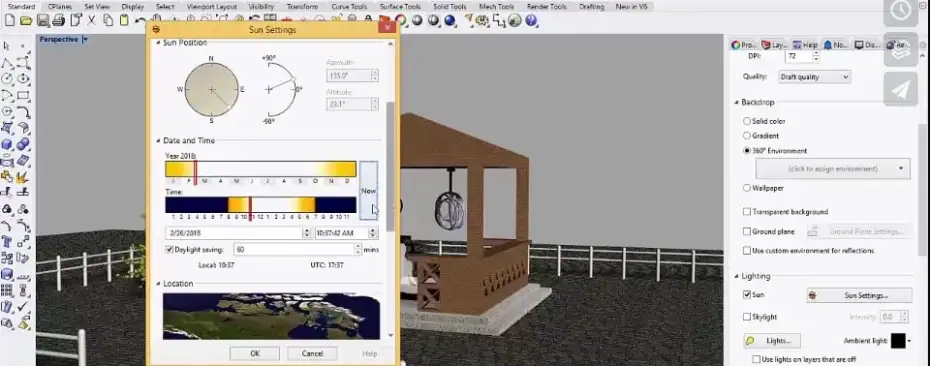Toggle Use lights on layers that are off

click(756, 359)
